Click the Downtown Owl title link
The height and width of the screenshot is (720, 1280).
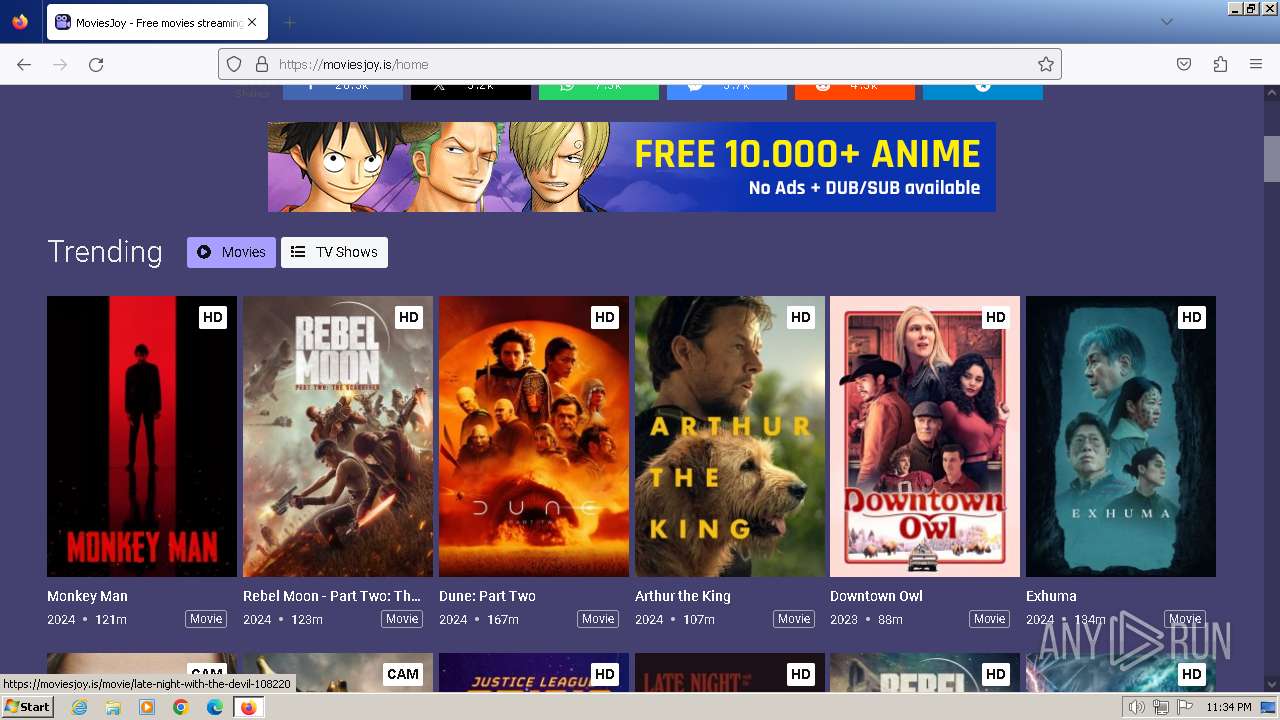(876, 596)
